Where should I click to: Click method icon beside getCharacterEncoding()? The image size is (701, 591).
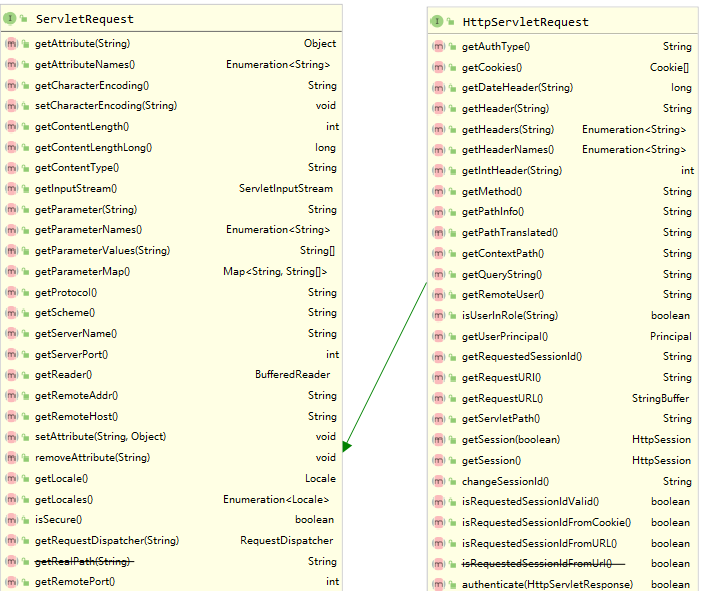pos(11,85)
